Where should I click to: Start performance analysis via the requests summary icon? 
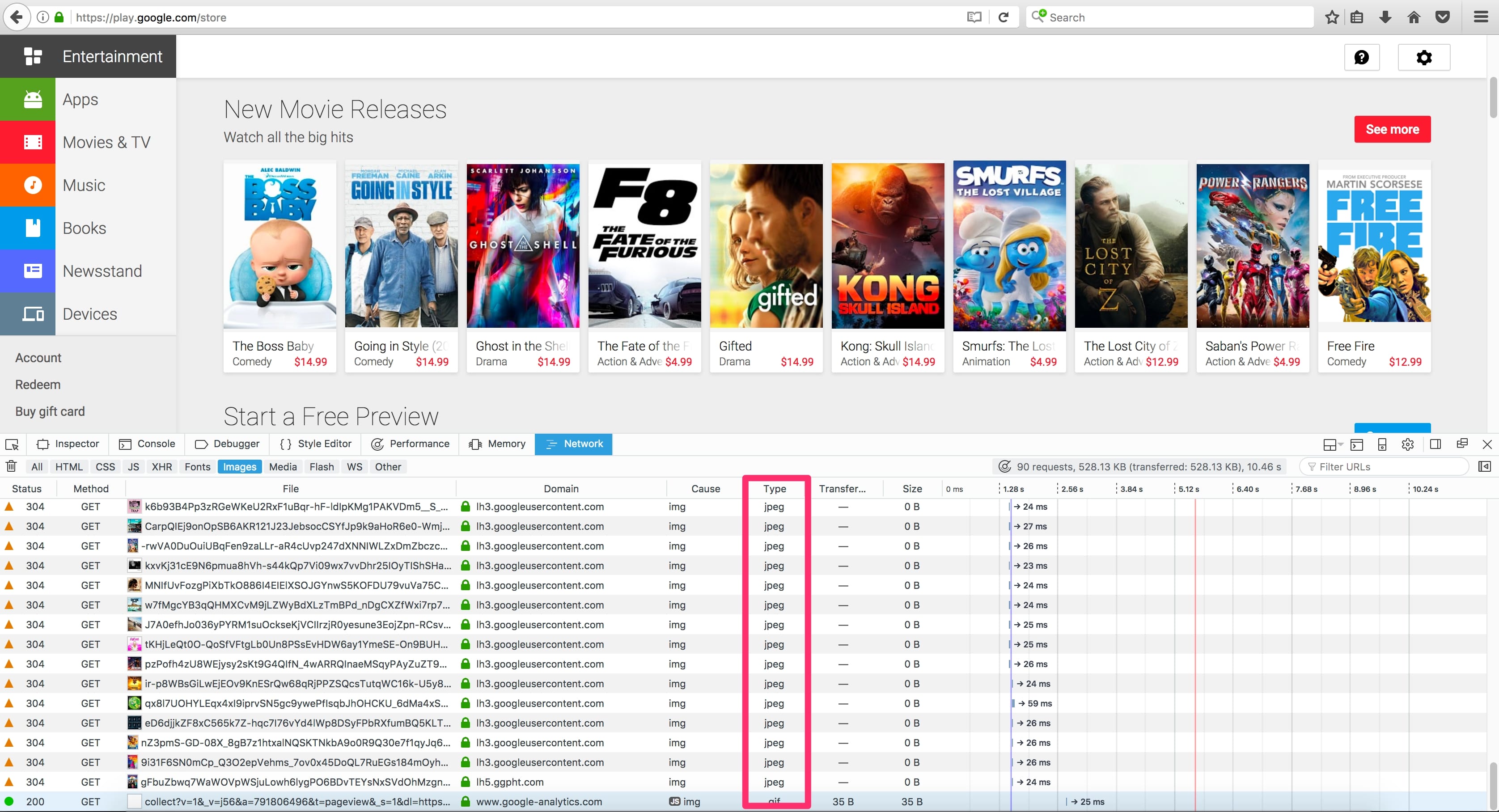(x=1004, y=466)
